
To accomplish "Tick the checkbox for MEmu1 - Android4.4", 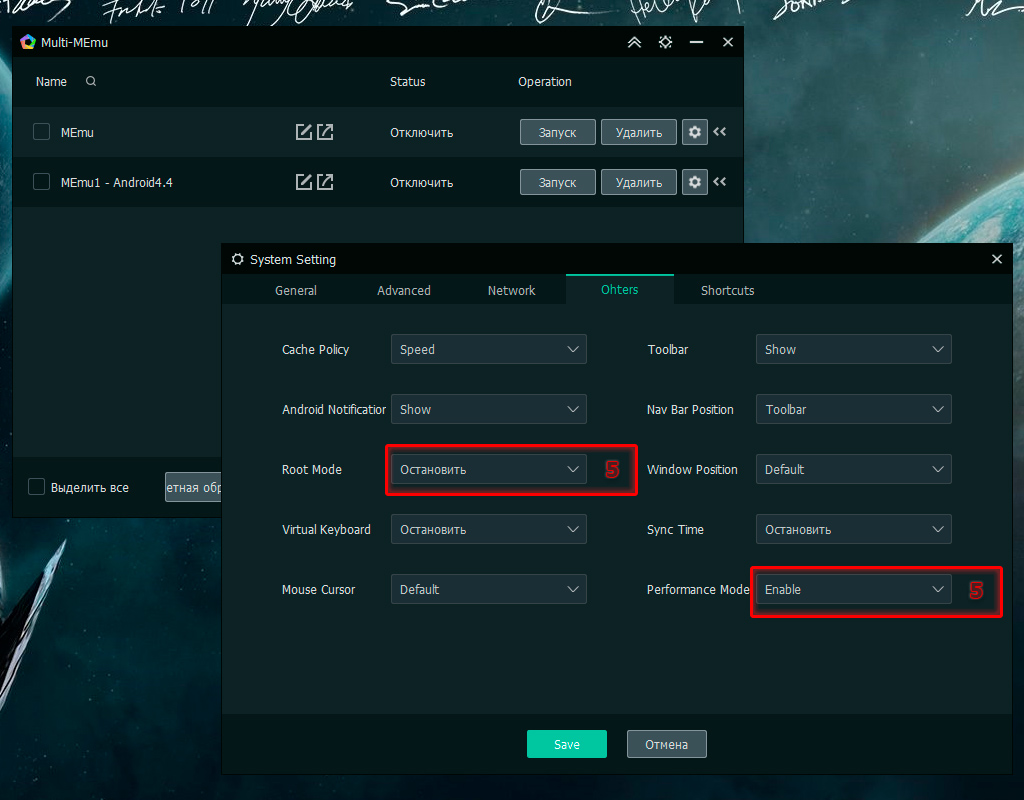I will [x=42, y=182].
